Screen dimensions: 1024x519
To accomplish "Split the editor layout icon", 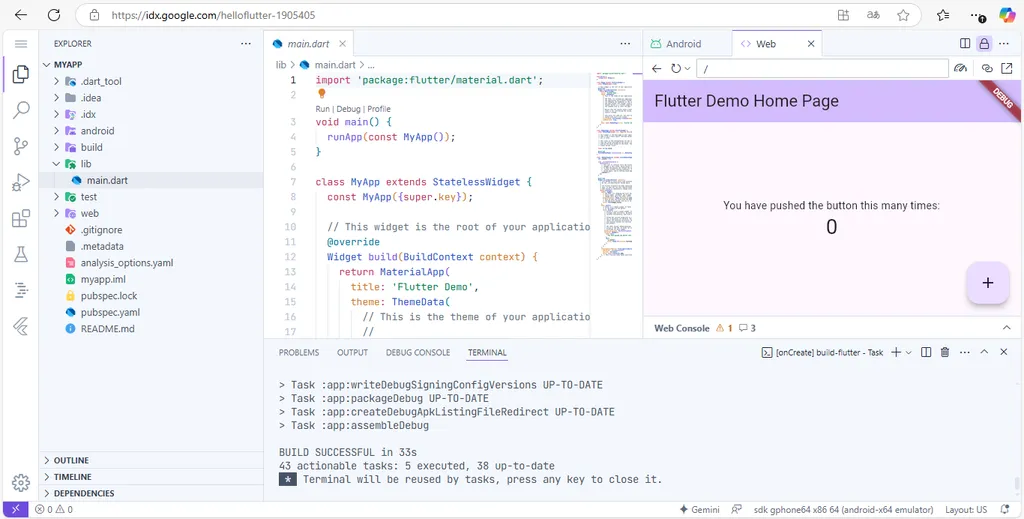I will (x=965, y=44).
